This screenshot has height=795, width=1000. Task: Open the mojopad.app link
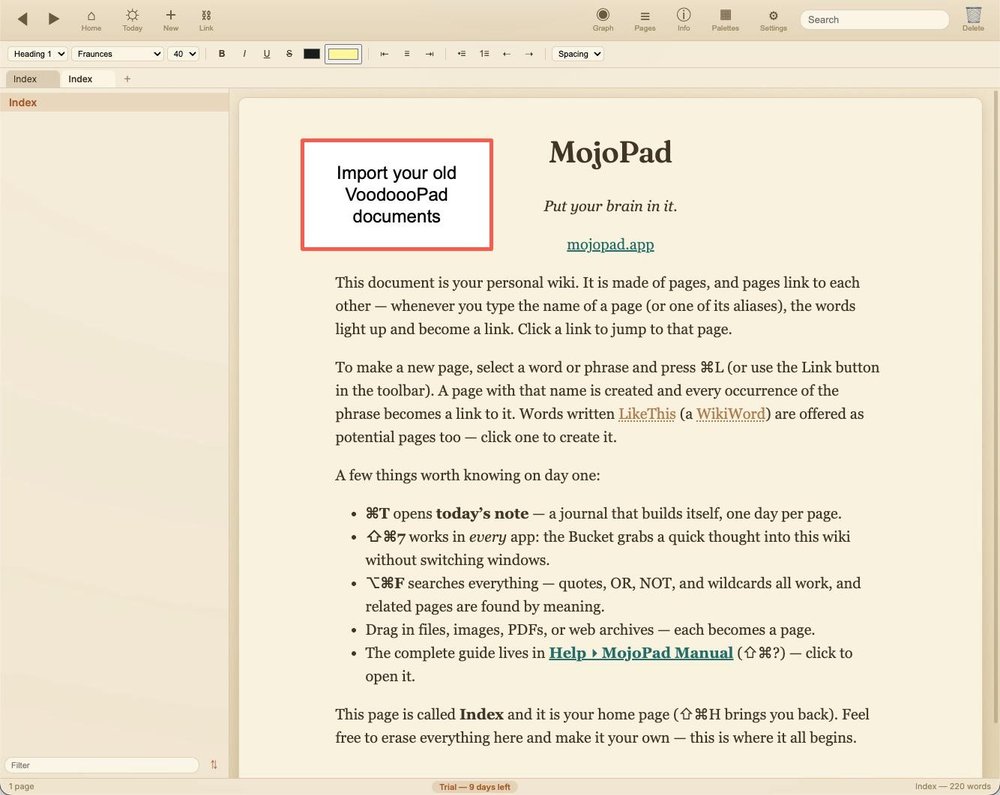(610, 245)
